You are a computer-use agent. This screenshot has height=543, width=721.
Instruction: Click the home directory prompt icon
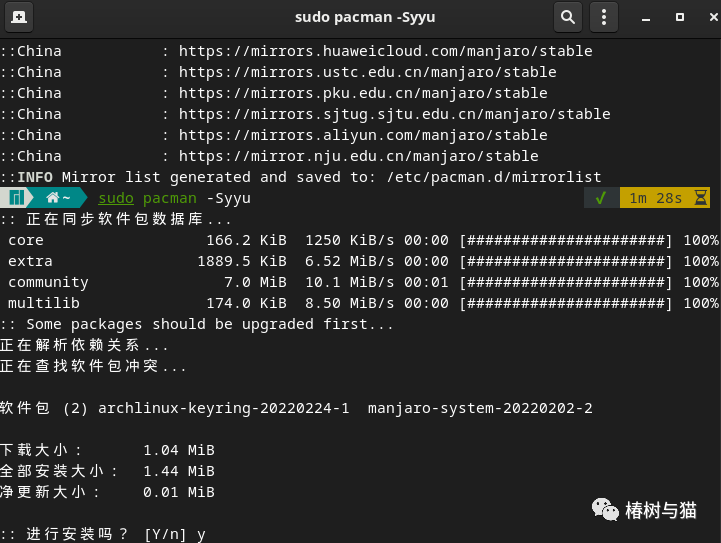pyautogui.click(x=52, y=198)
